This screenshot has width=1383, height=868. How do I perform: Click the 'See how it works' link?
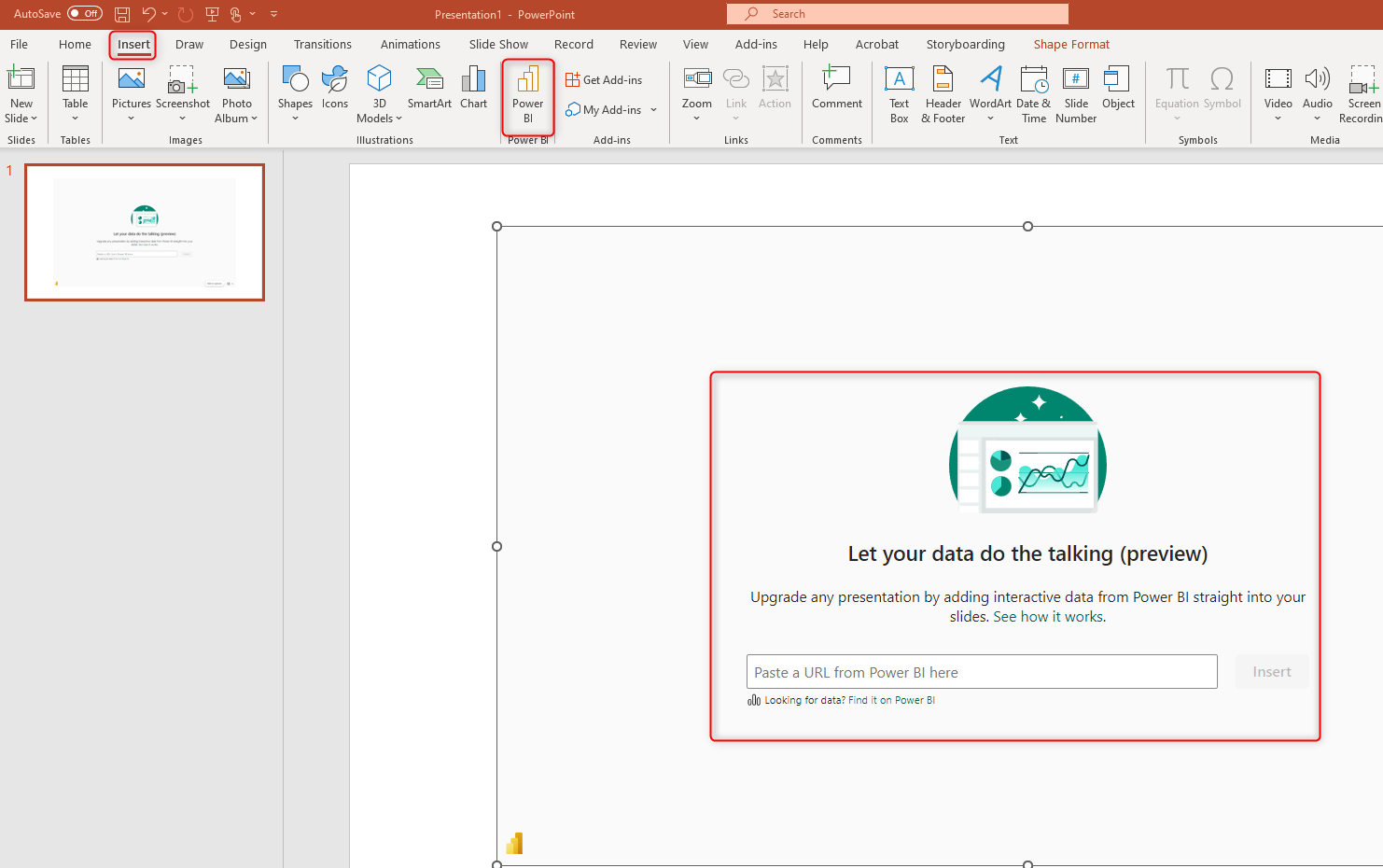point(1049,617)
